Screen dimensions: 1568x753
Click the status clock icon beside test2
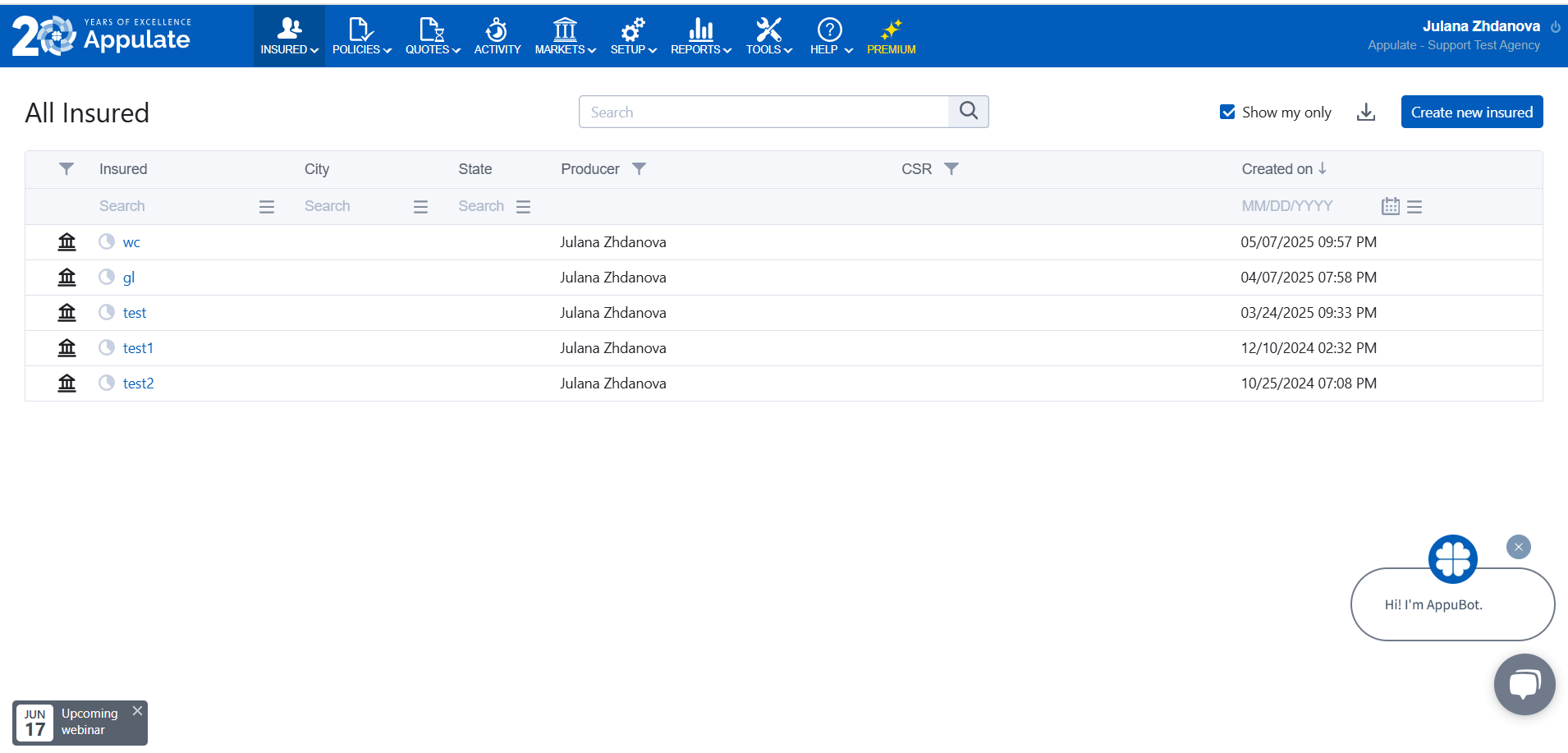tap(107, 383)
